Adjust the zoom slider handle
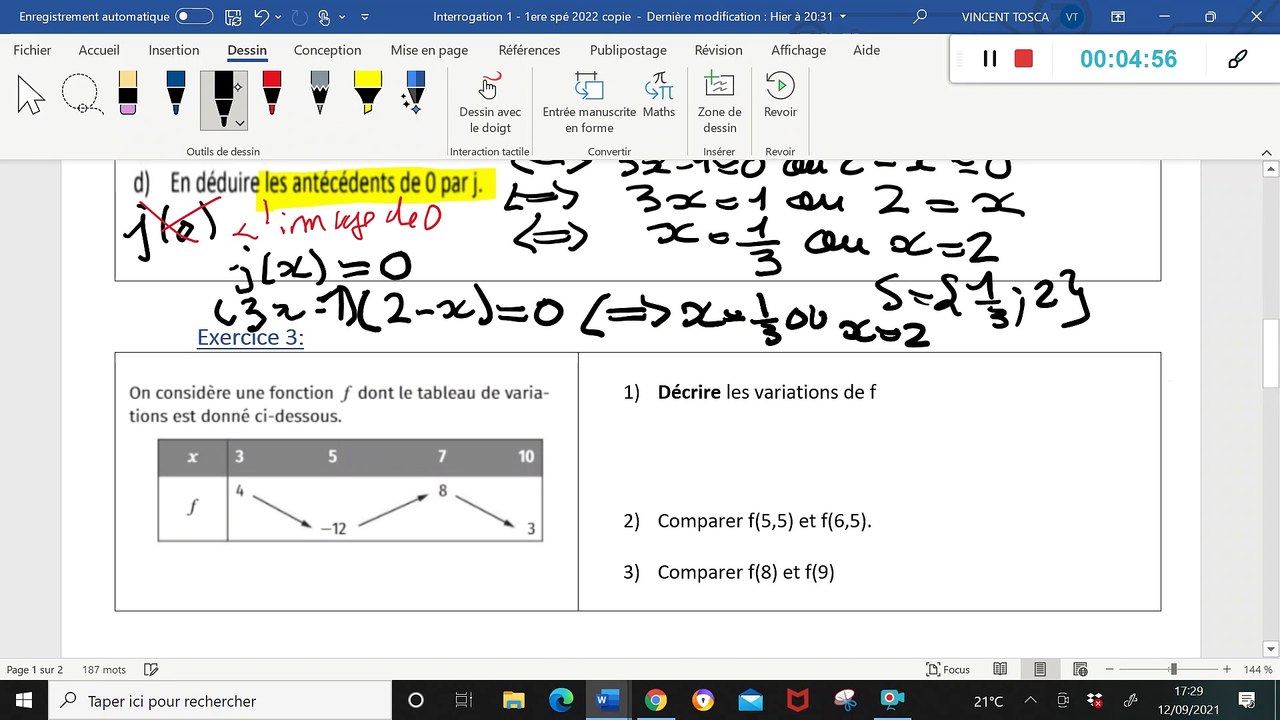This screenshot has width=1280, height=720. pyautogui.click(x=1173, y=670)
